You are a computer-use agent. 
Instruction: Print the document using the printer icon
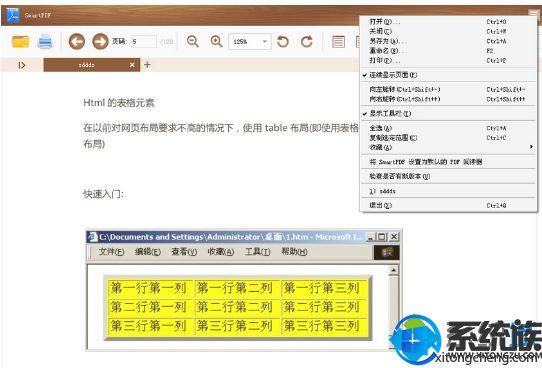click(45, 41)
